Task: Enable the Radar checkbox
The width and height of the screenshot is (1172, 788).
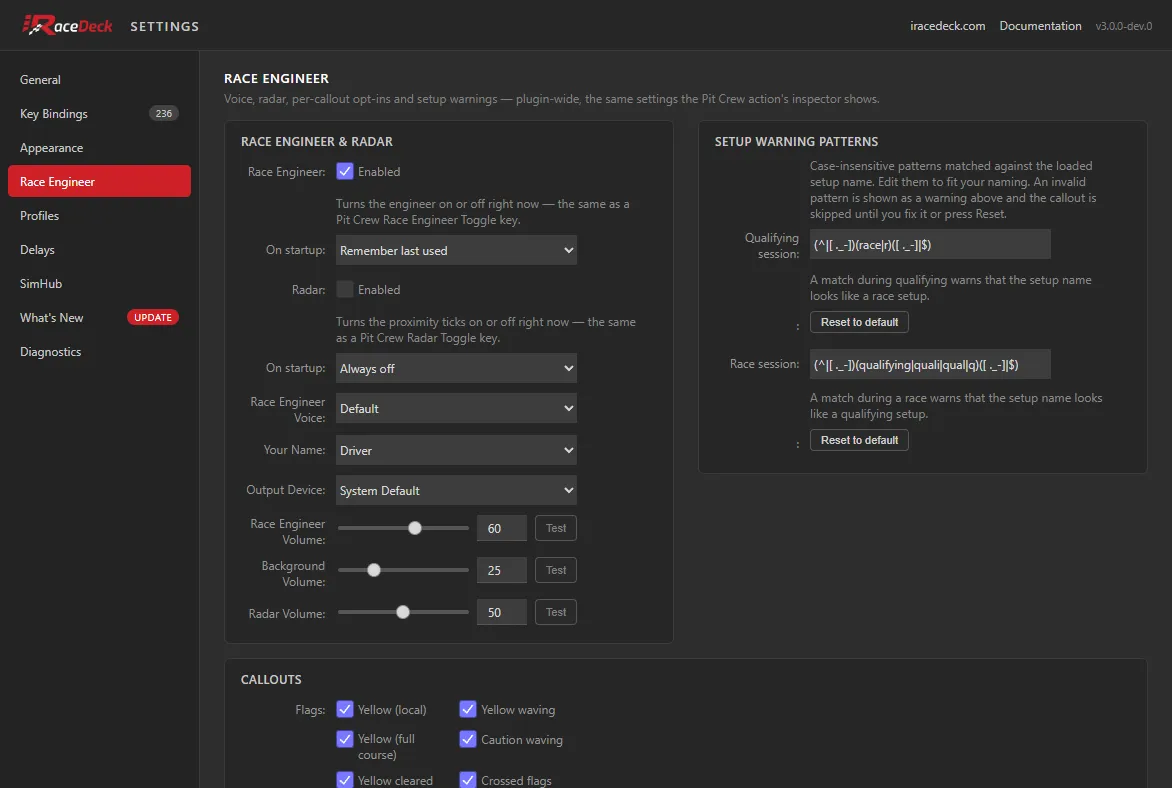Action: point(345,289)
